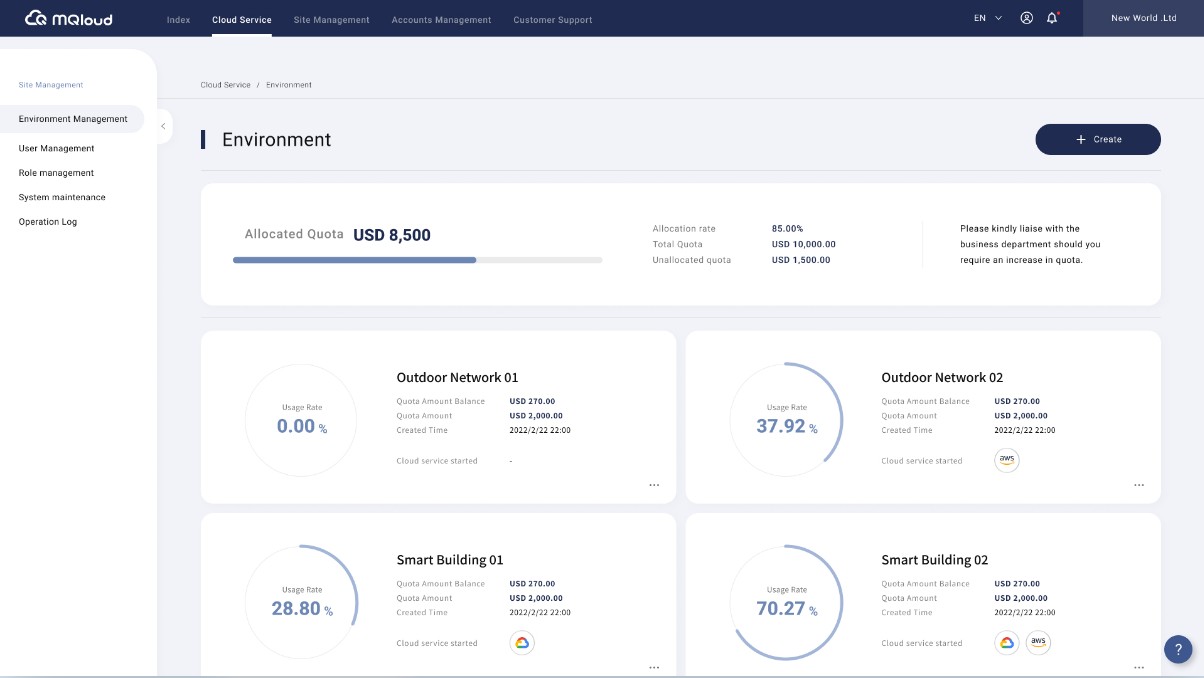This screenshot has width=1204, height=678.
Task: Click the Create button
Action: 1097,140
